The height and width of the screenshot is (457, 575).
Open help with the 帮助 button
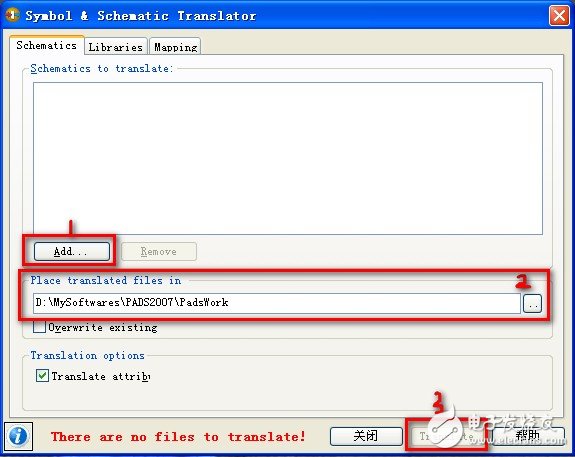[528, 436]
